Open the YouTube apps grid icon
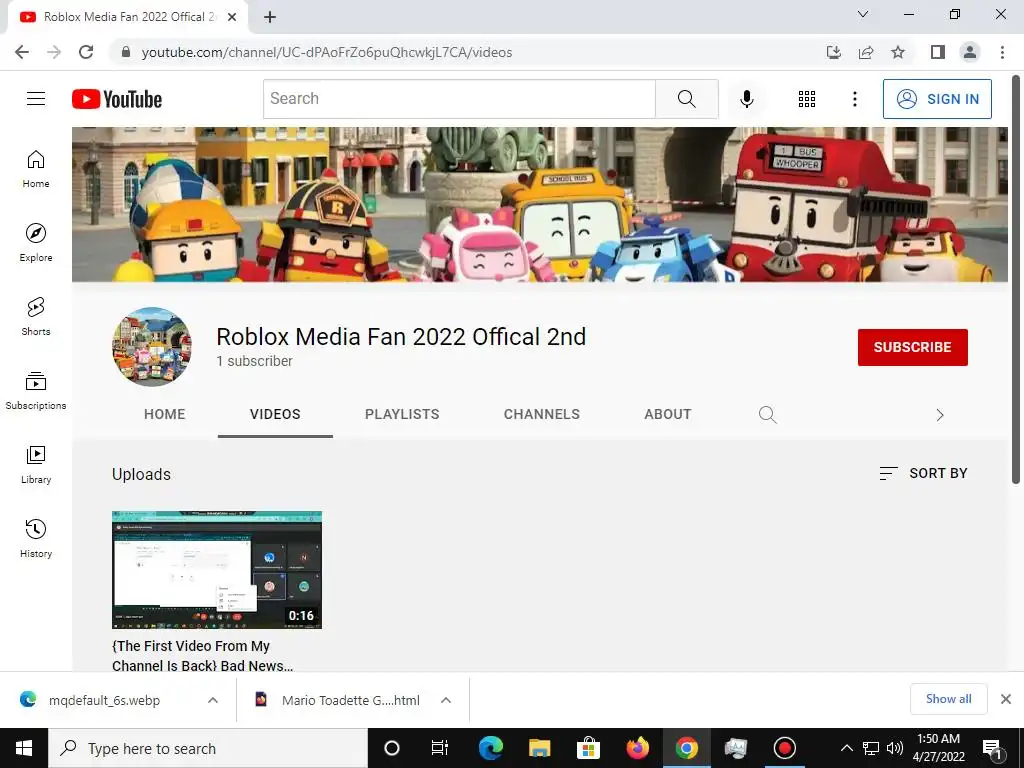 click(x=807, y=99)
